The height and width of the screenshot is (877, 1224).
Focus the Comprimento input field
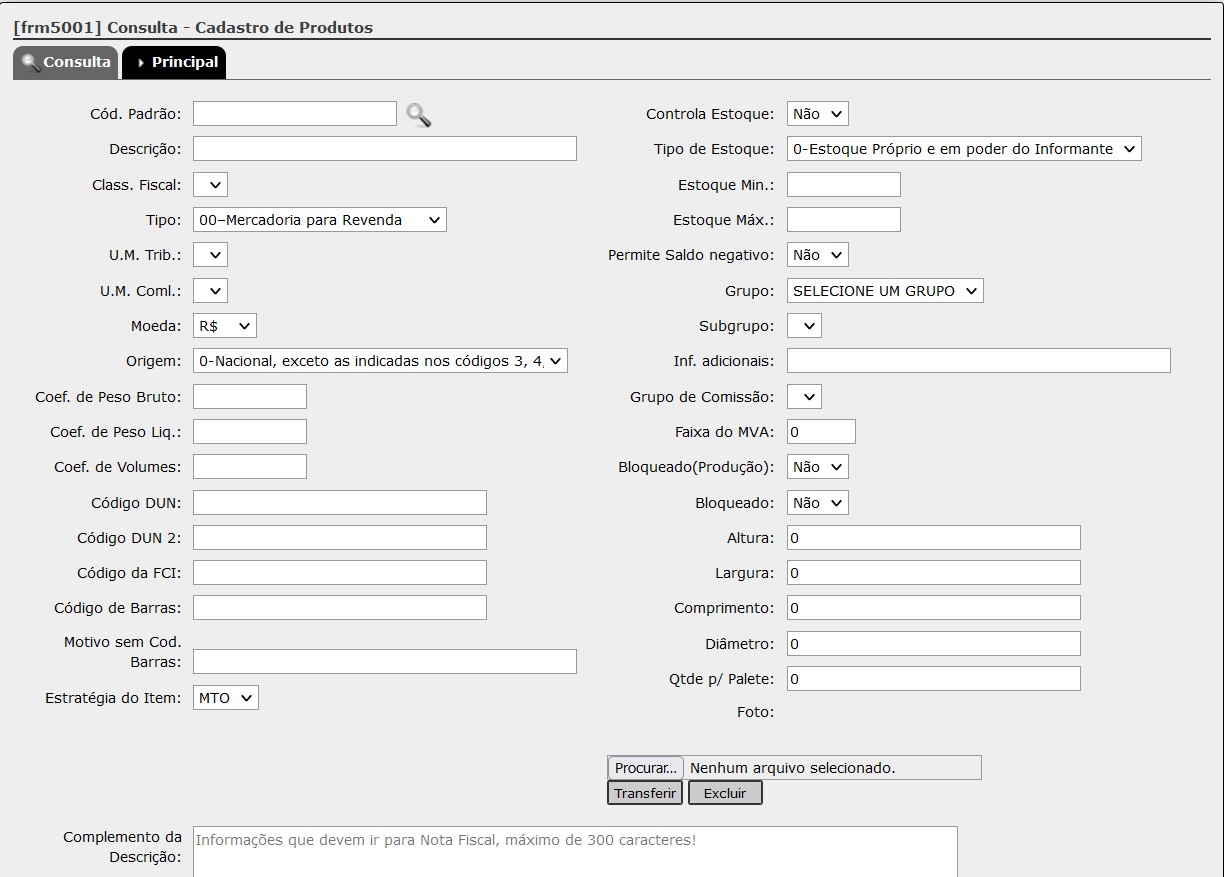coord(934,608)
